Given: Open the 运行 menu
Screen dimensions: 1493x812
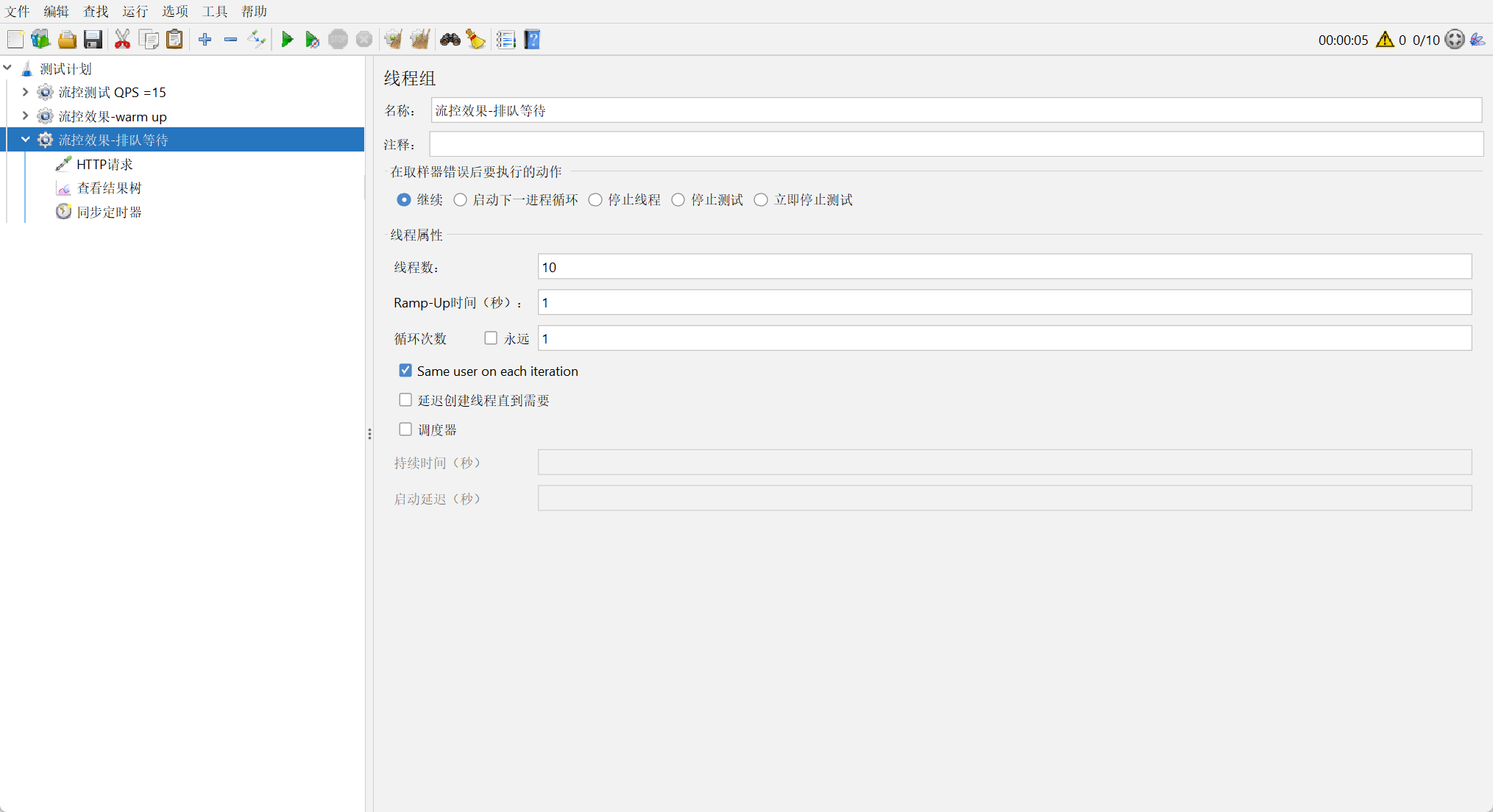Looking at the screenshot, I should [135, 11].
